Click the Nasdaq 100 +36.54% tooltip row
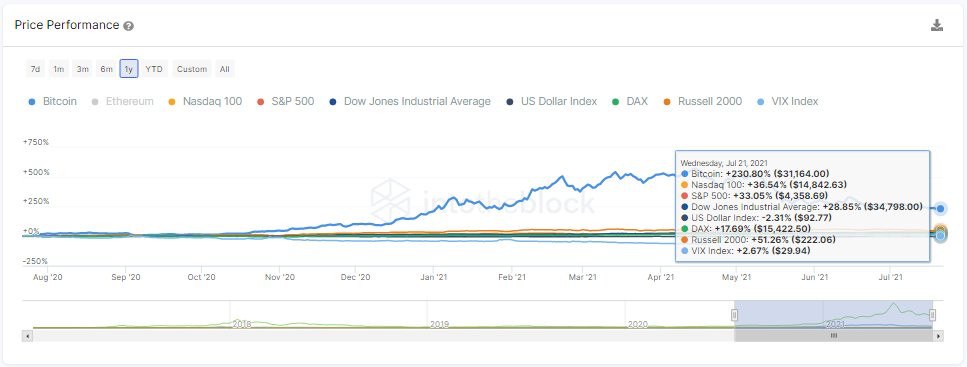Screen dimensions: 967x367 (763, 185)
